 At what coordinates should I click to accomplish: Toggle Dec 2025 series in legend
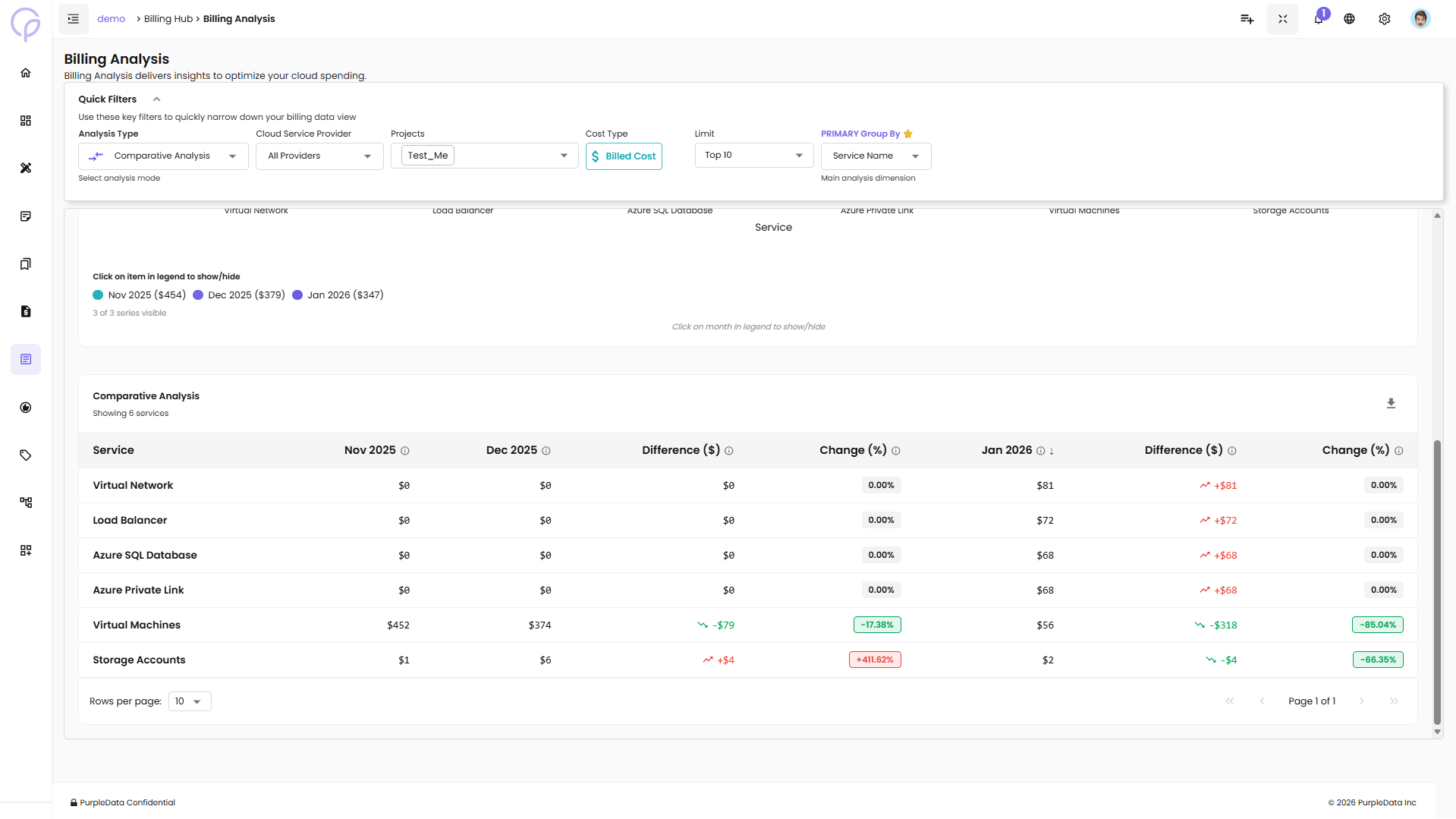[x=239, y=295]
